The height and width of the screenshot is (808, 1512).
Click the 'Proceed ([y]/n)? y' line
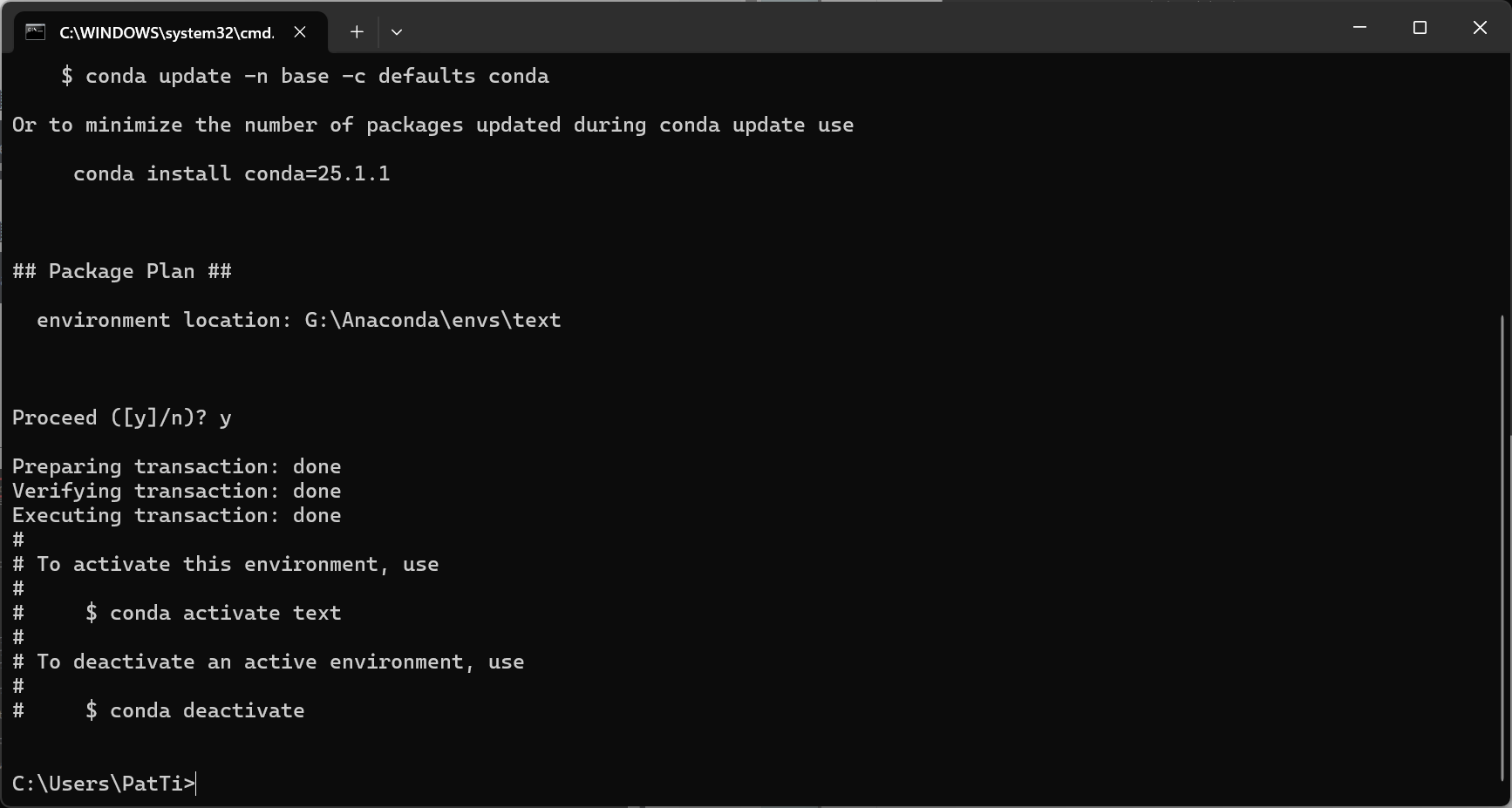(122, 418)
